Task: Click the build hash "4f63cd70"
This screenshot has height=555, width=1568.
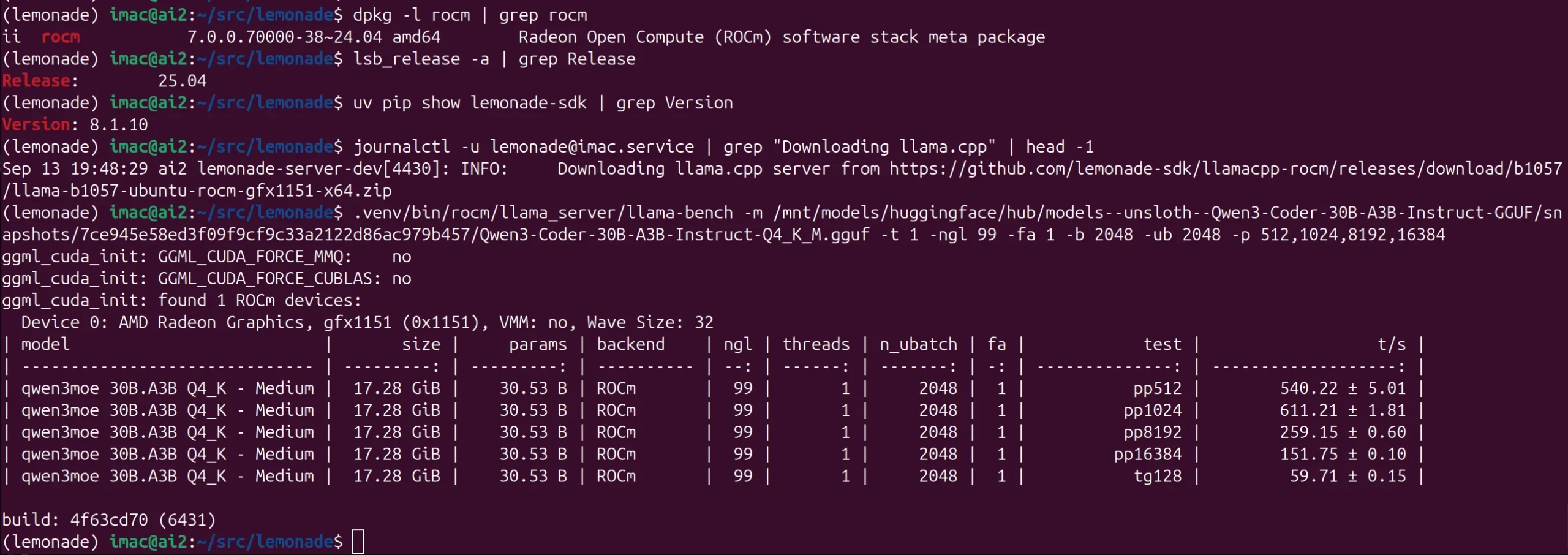Action: [x=109, y=520]
